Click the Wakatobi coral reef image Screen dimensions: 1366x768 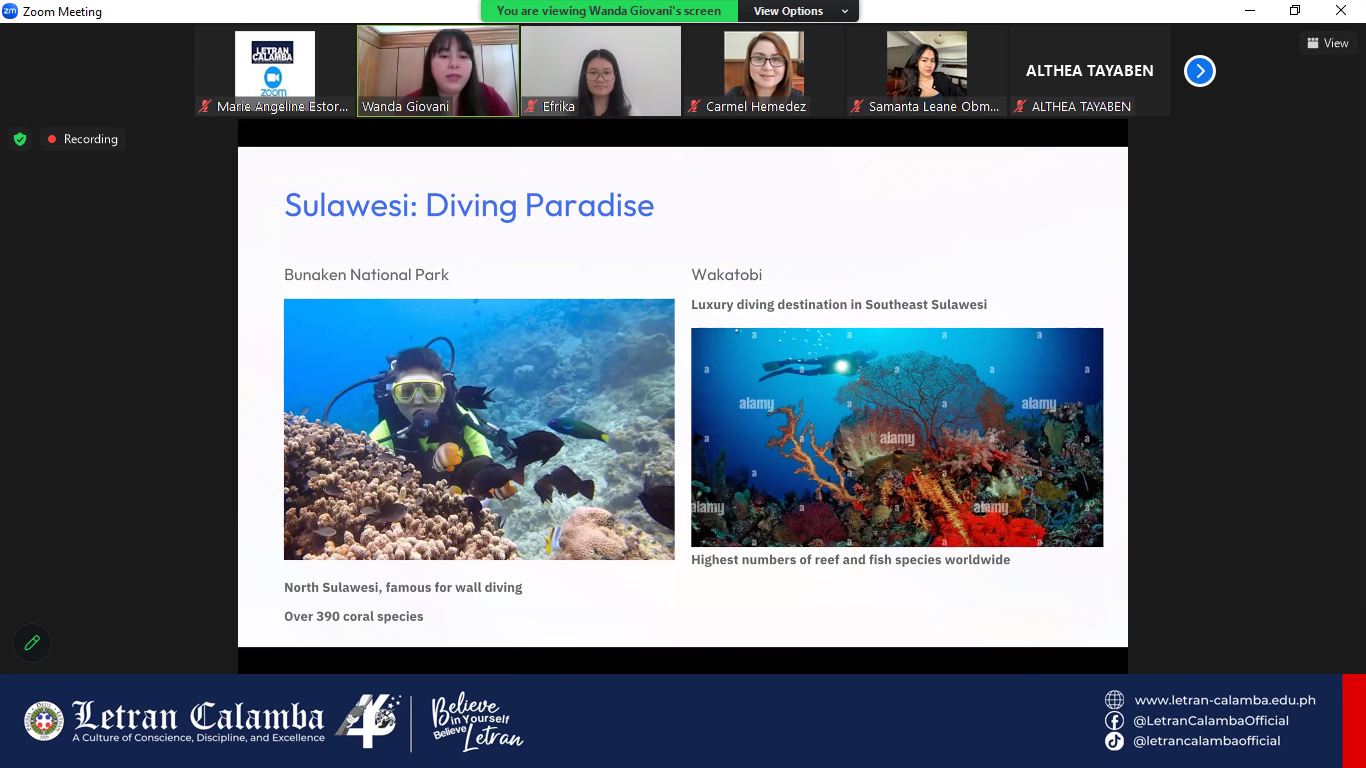click(x=897, y=437)
